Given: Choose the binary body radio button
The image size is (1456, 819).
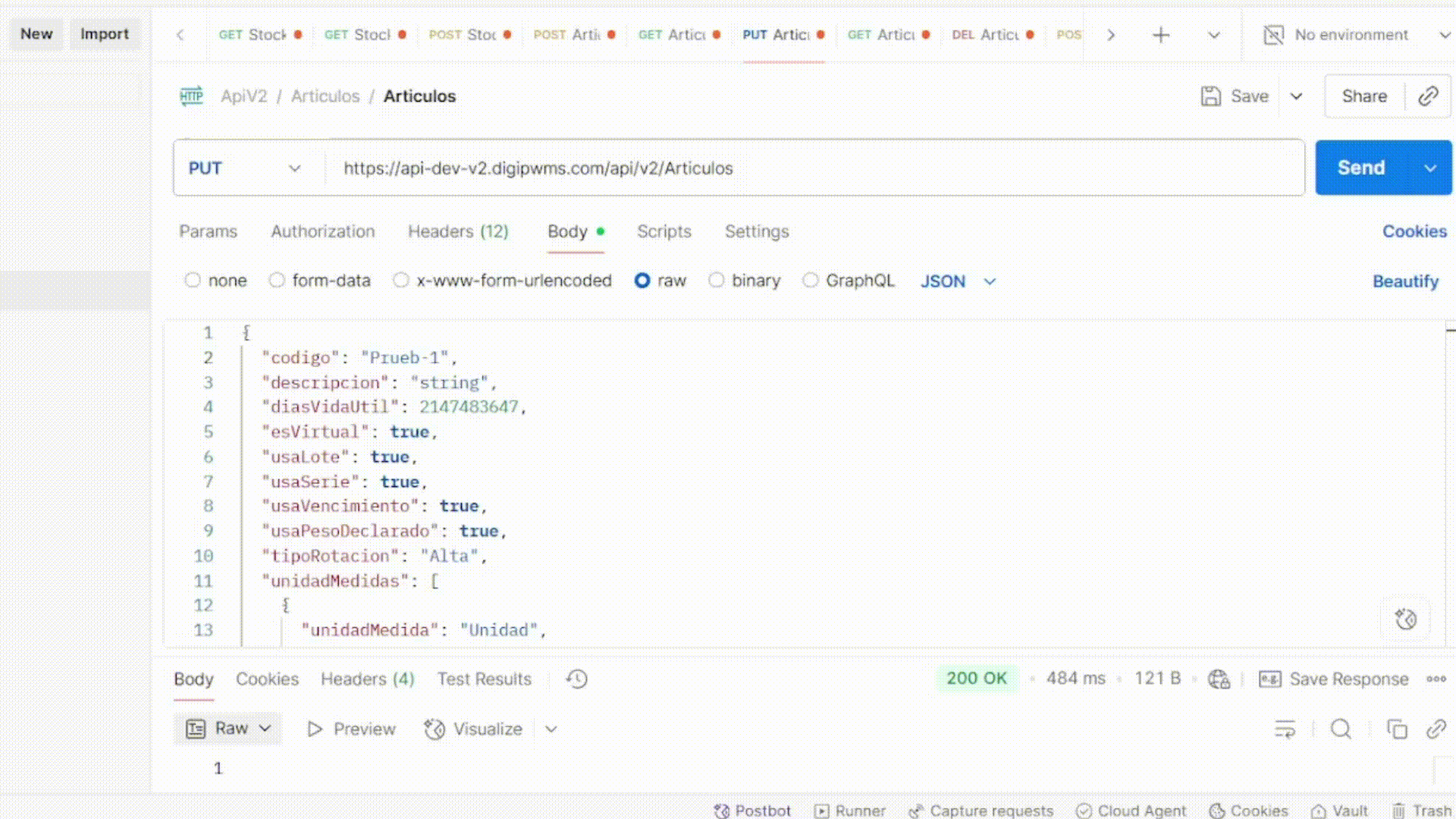Looking at the screenshot, I should coord(716,281).
